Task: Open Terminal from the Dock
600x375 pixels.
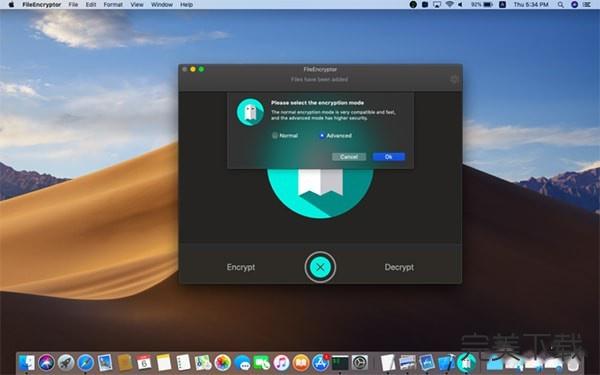Action: point(340,362)
